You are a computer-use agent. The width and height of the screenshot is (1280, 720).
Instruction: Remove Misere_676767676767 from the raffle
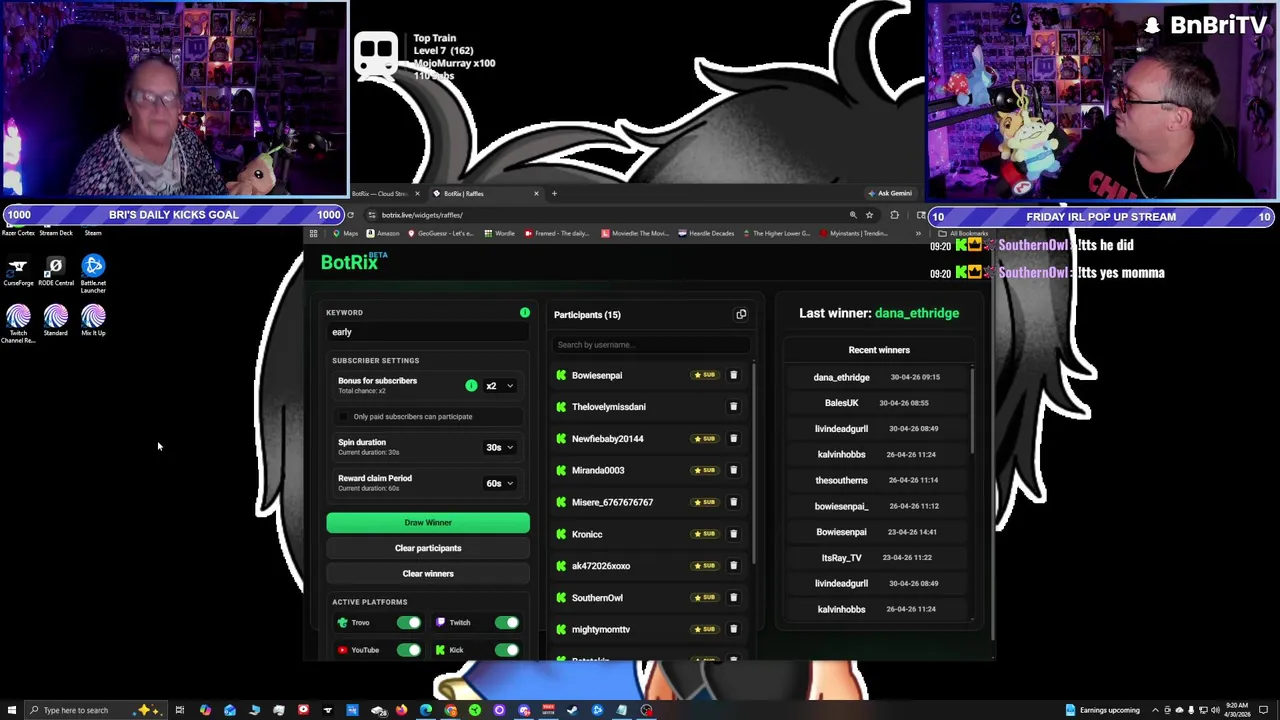[733, 502]
